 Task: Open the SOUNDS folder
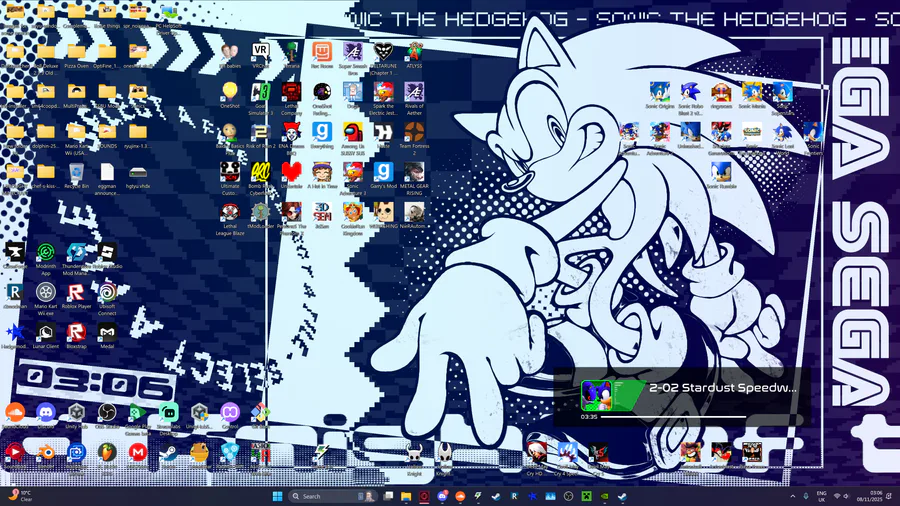click(x=107, y=135)
